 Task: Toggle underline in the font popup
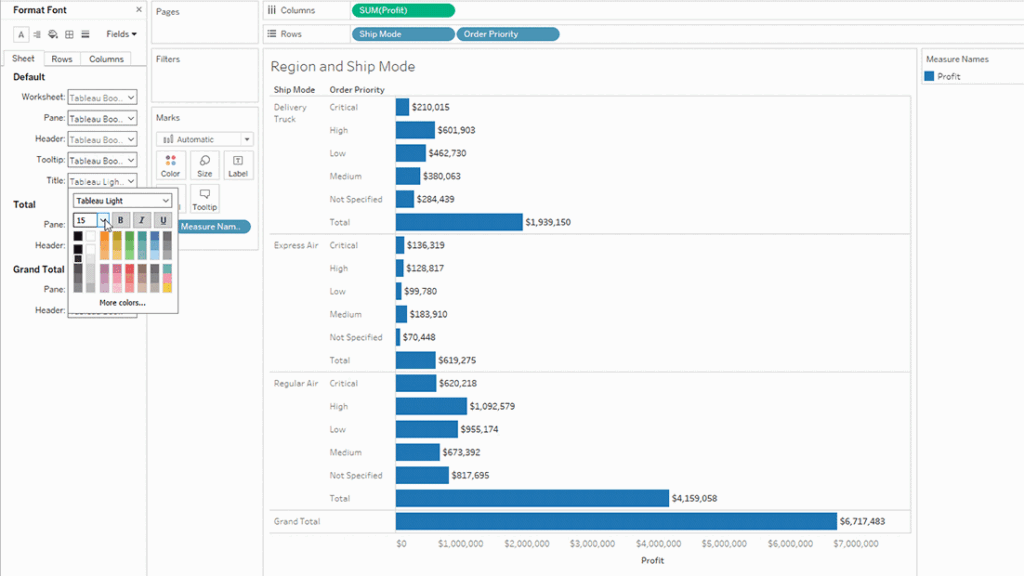click(163, 219)
